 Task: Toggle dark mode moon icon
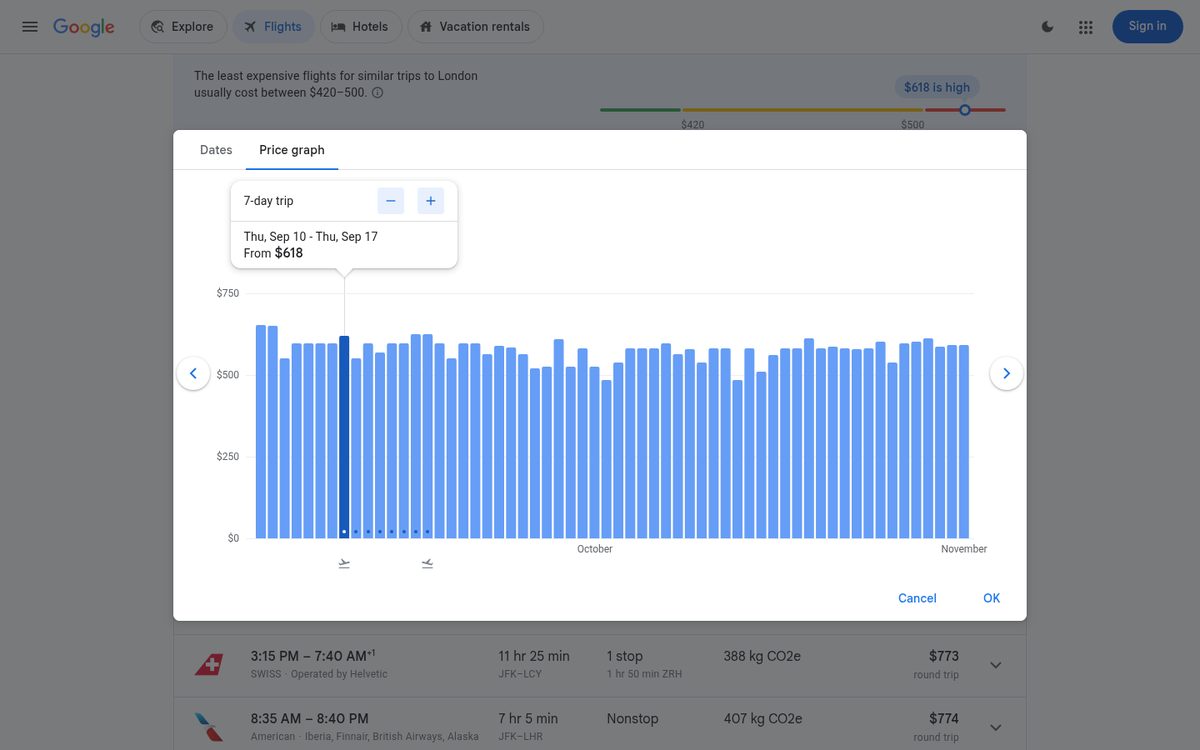pyautogui.click(x=1048, y=27)
